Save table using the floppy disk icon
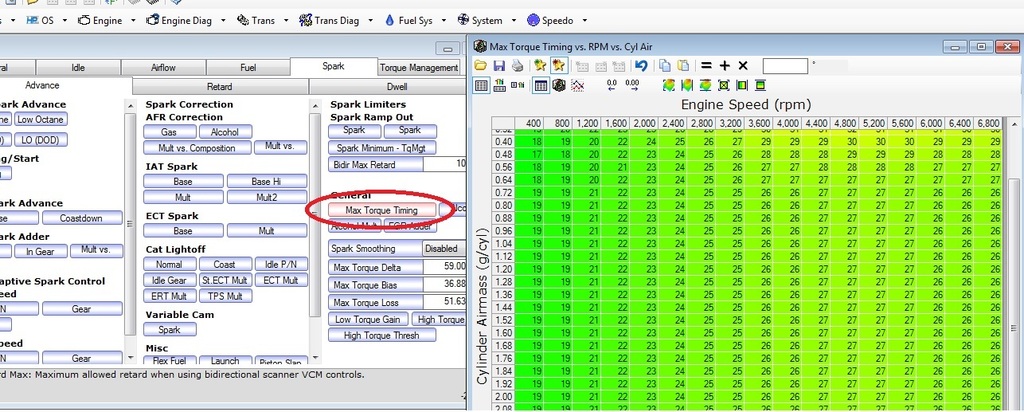This screenshot has width=1024, height=412. click(499, 65)
